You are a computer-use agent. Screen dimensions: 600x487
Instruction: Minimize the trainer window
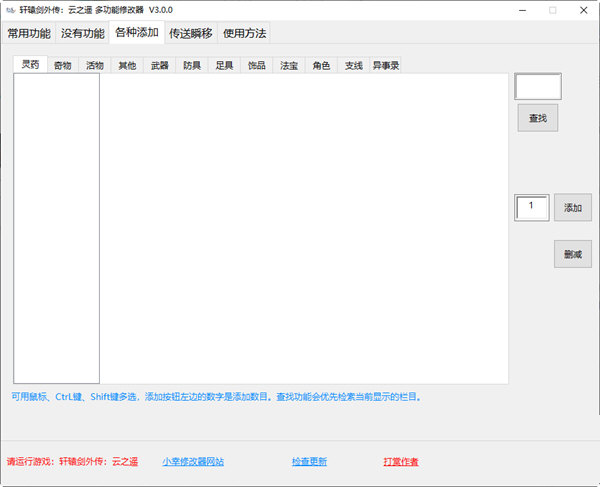[522, 10]
